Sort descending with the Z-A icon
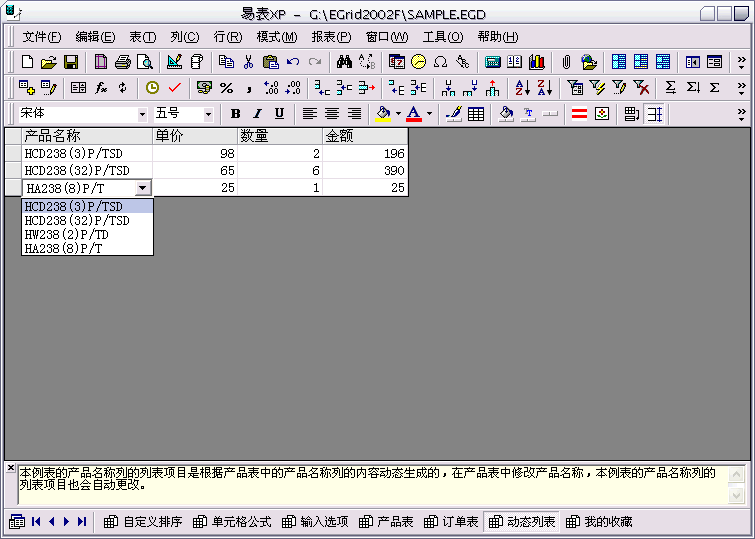 pos(545,88)
